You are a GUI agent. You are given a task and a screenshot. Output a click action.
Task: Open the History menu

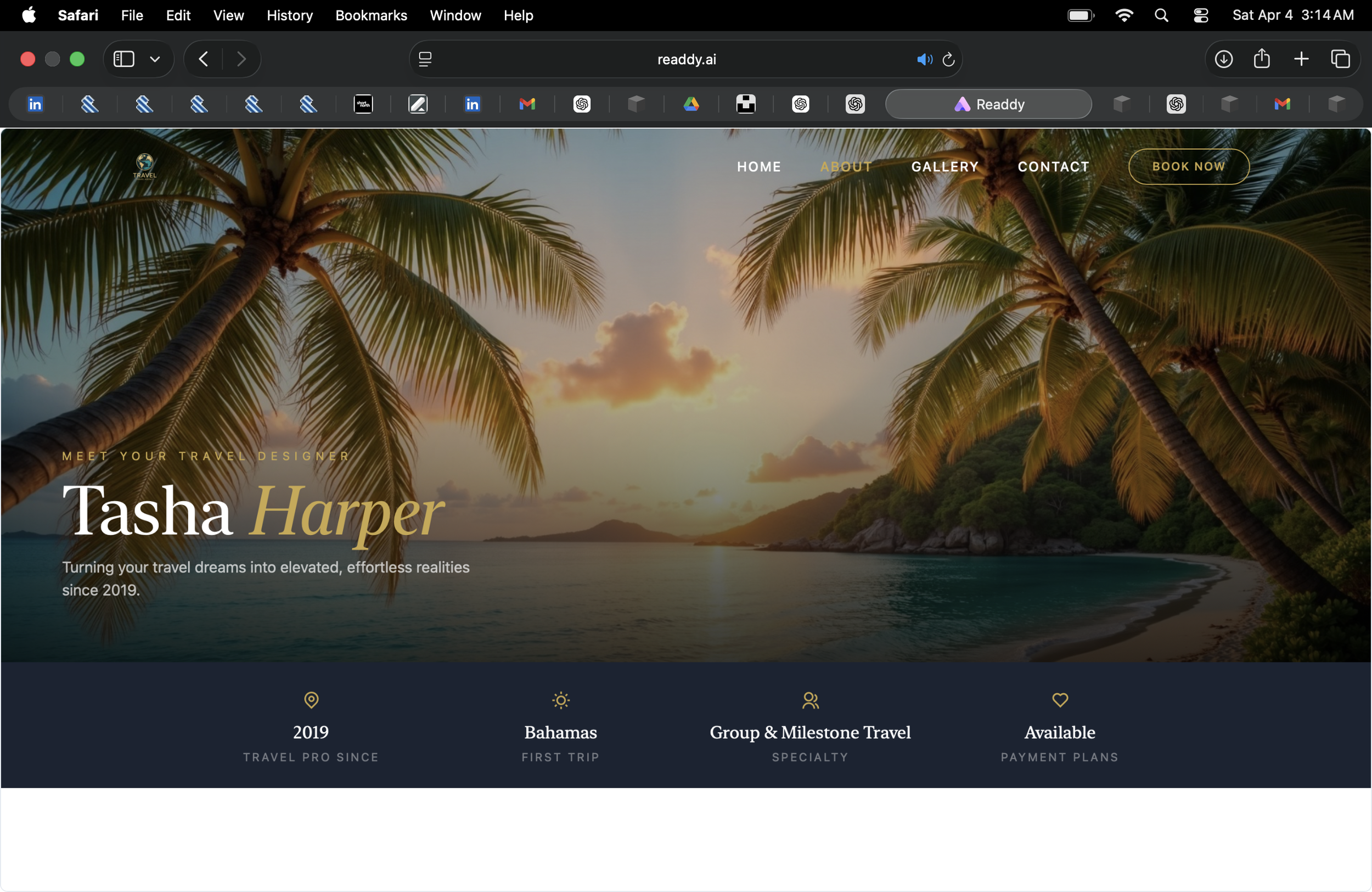pyautogui.click(x=289, y=15)
